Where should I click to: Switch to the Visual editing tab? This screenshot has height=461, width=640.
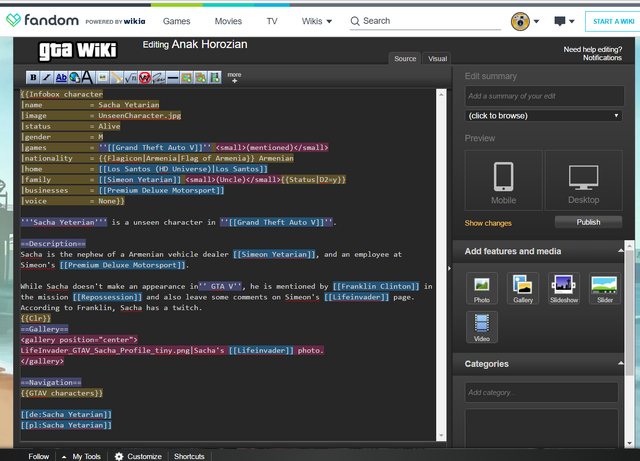[437, 59]
